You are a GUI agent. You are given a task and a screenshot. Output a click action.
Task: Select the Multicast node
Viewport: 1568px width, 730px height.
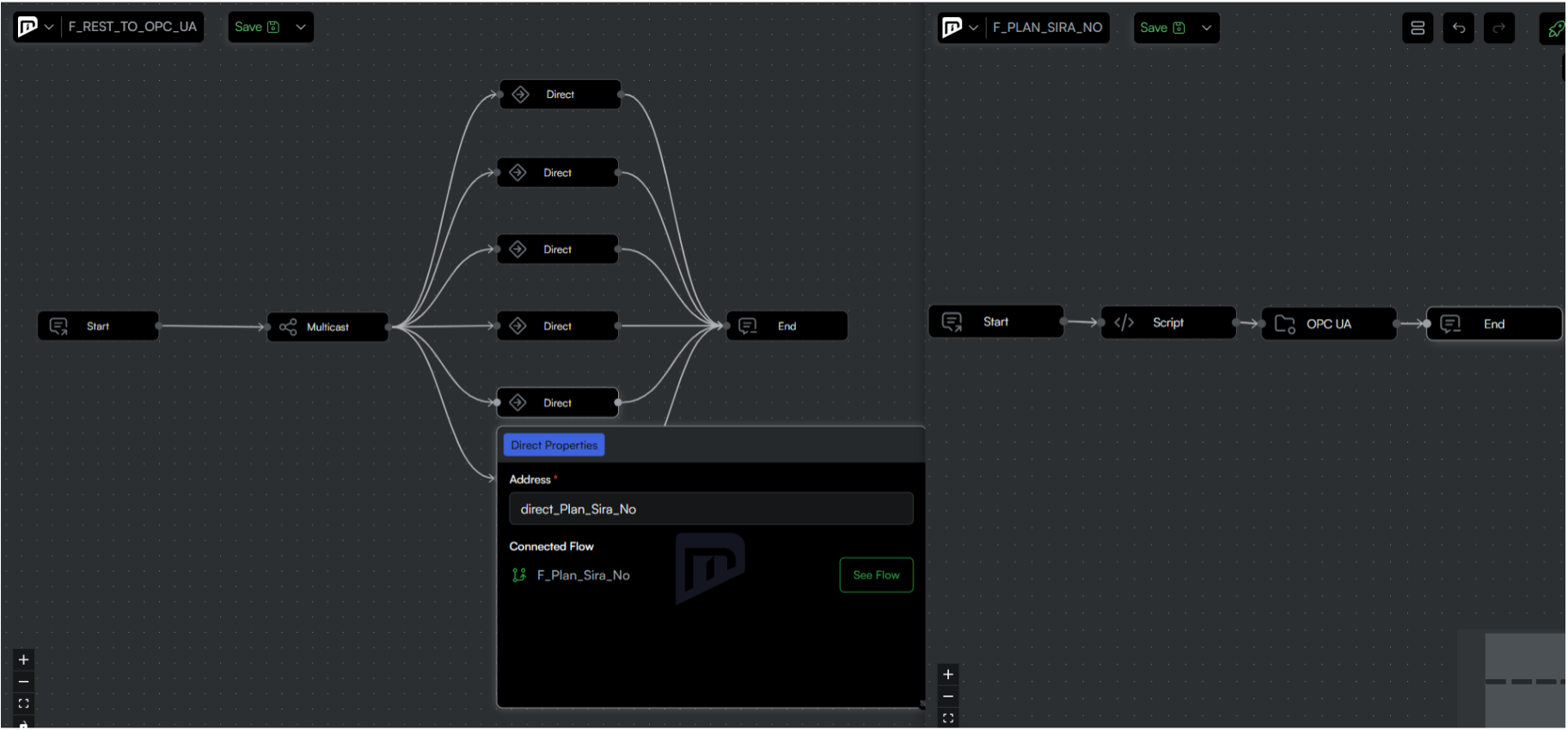coord(328,327)
